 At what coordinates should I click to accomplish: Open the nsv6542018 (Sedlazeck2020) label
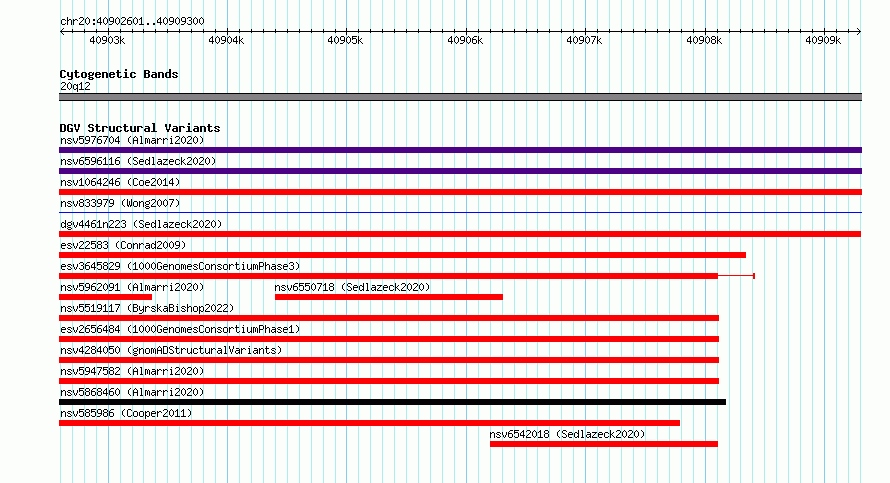[567, 434]
